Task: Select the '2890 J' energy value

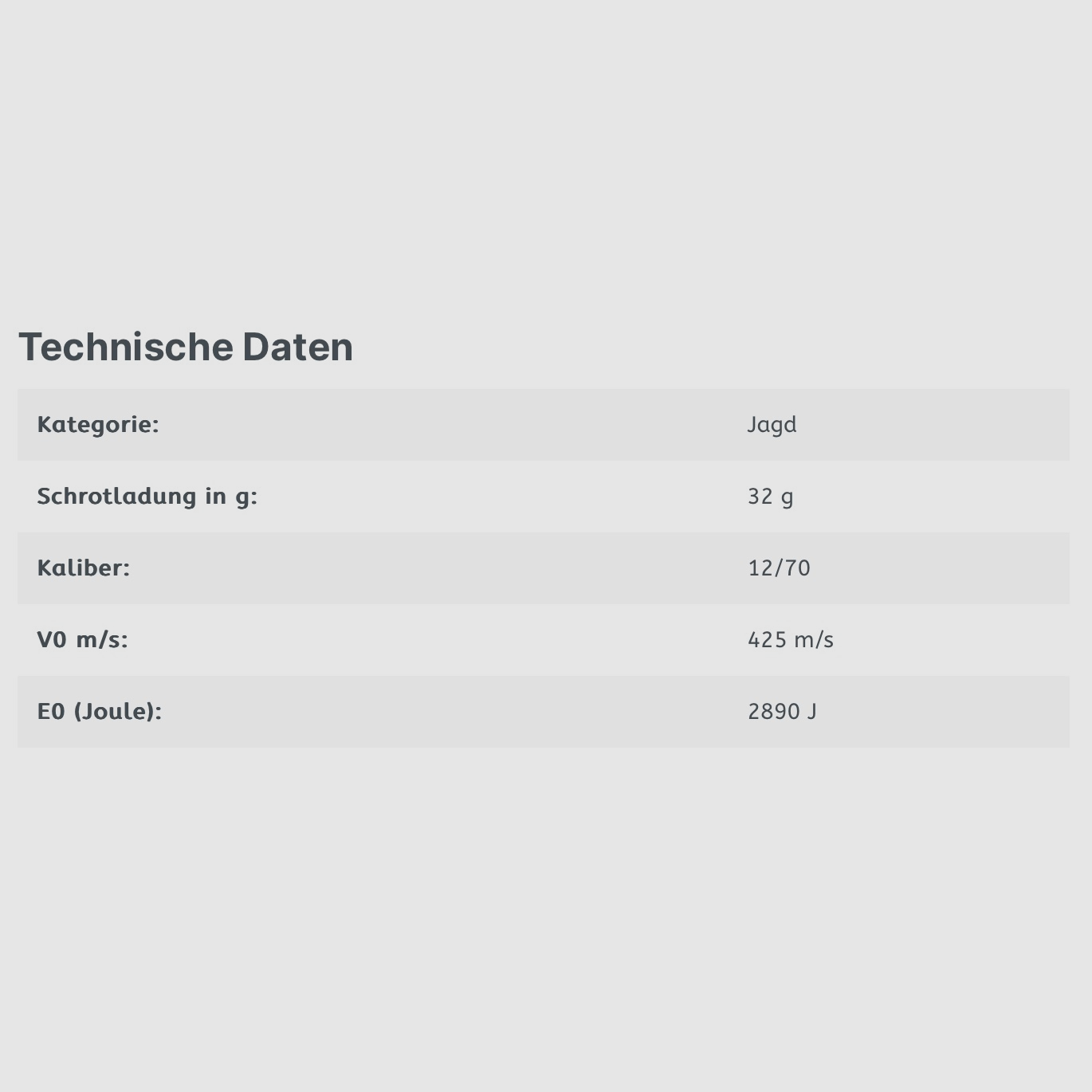Action: coord(782,711)
